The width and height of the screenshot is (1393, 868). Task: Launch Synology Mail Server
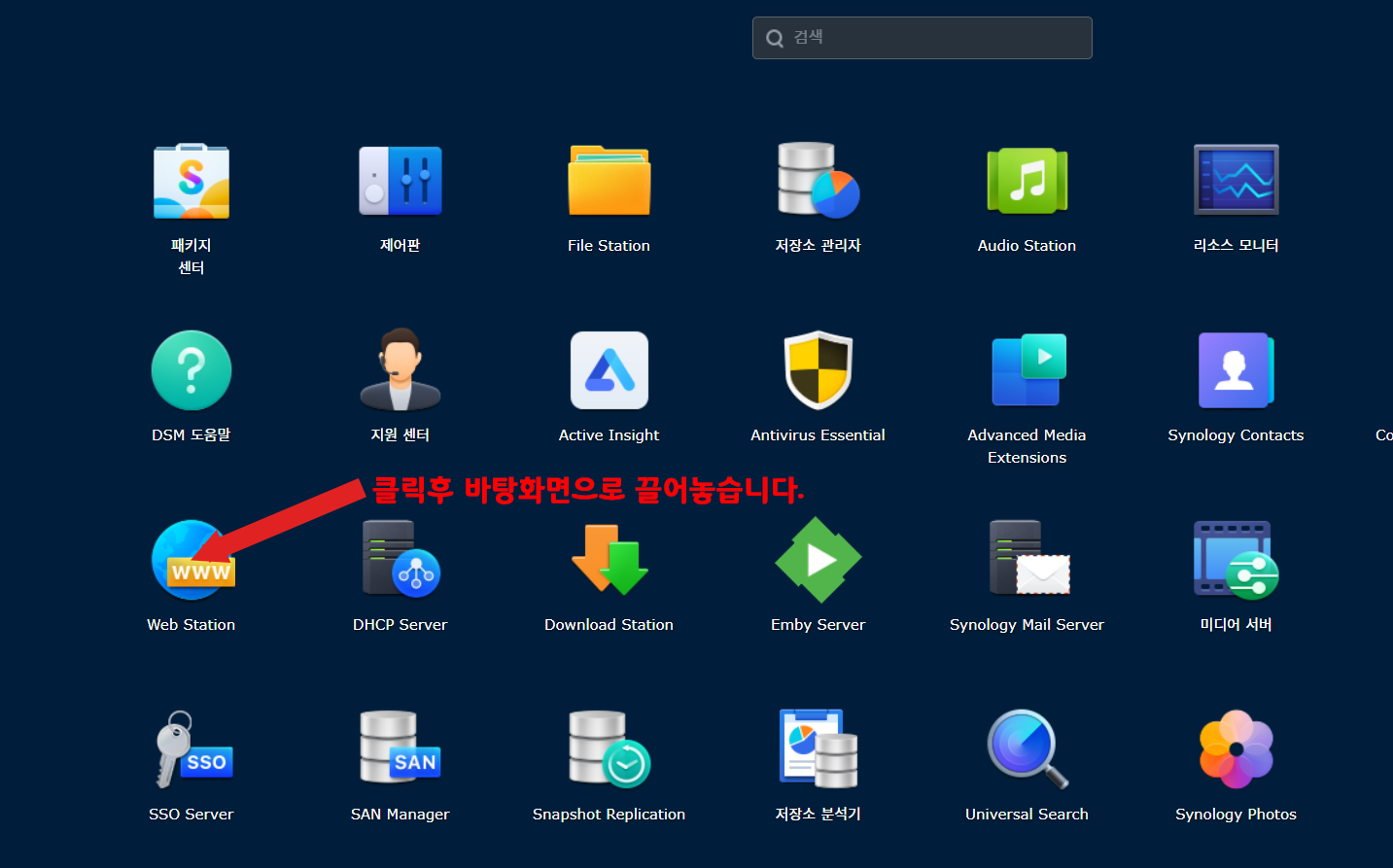[x=1029, y=558]
